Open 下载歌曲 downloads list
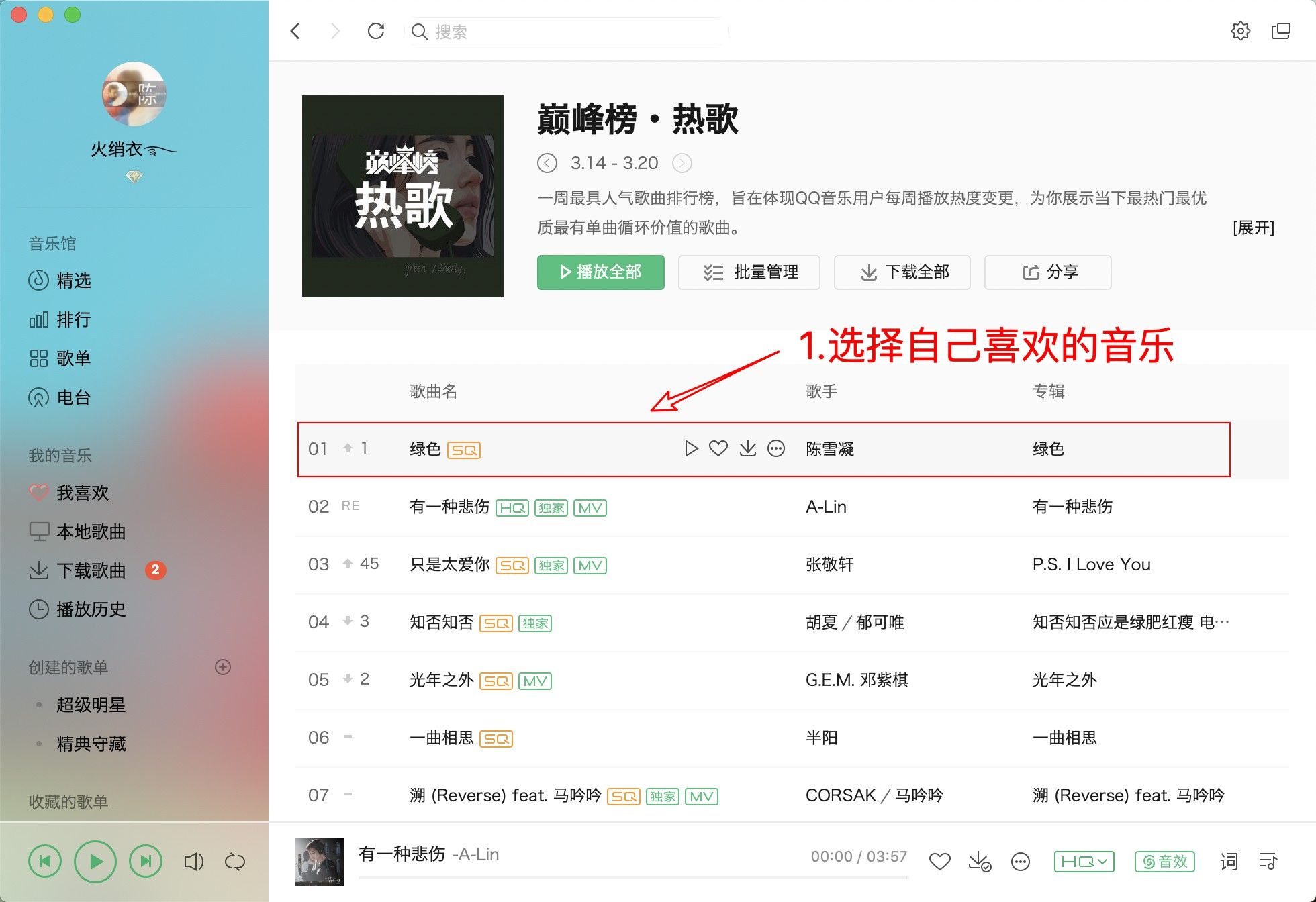The image size is (1316, 902). (77, 570)
